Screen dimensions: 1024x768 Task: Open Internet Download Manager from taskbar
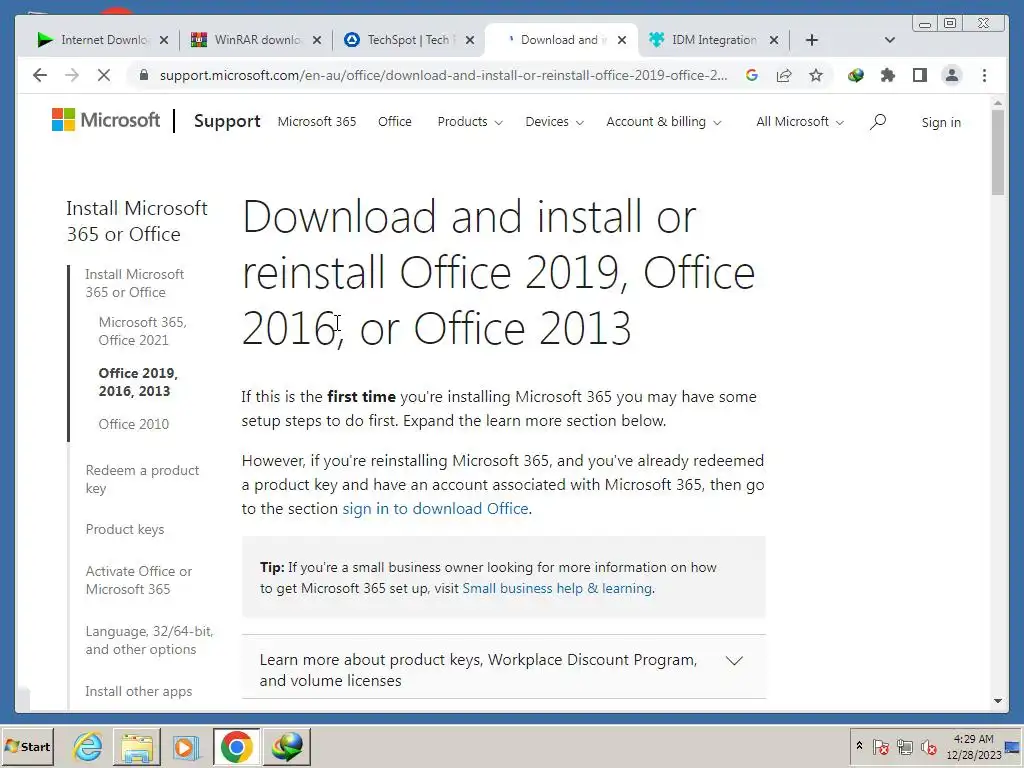[x=287, y=746]
